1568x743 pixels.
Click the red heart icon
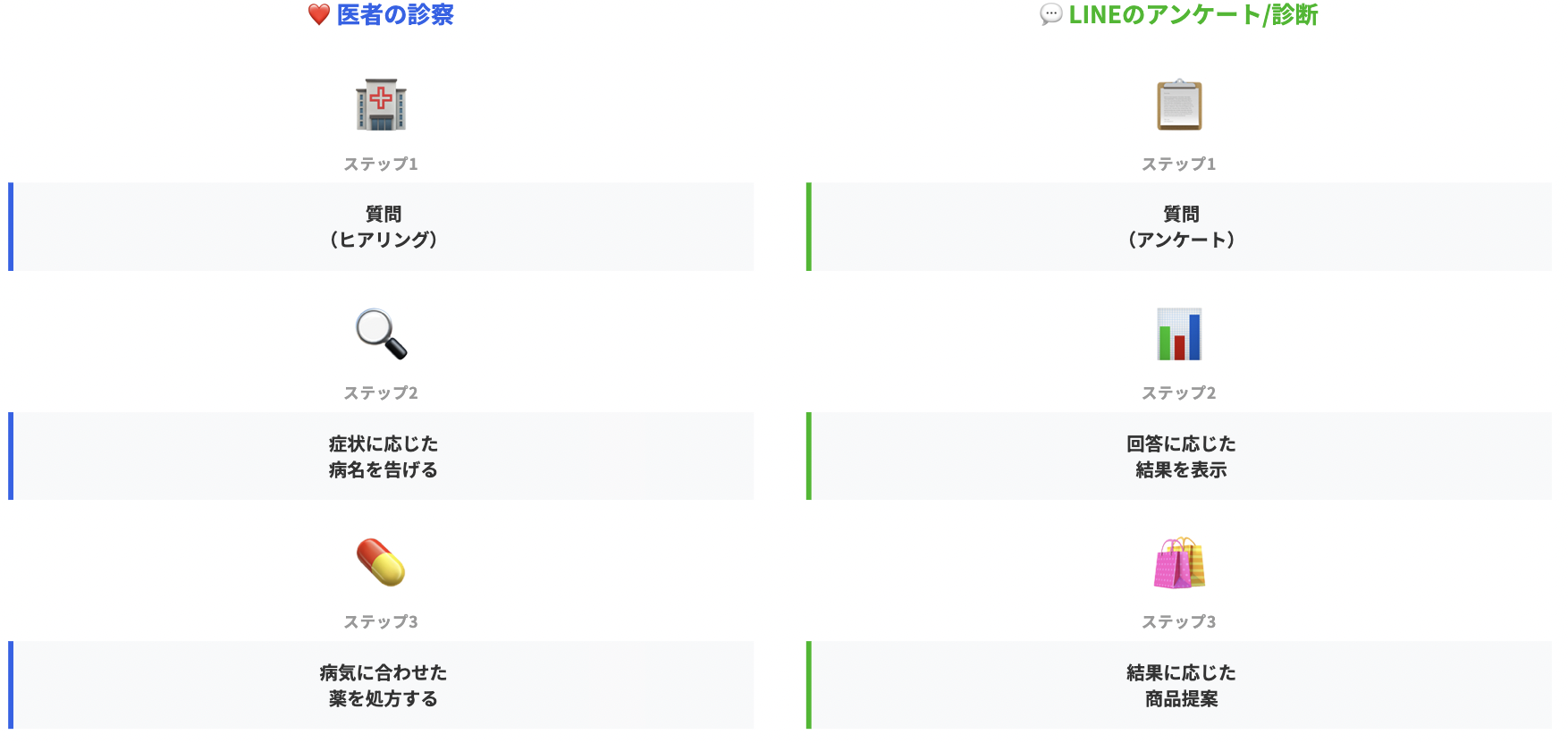coord(318,15)
